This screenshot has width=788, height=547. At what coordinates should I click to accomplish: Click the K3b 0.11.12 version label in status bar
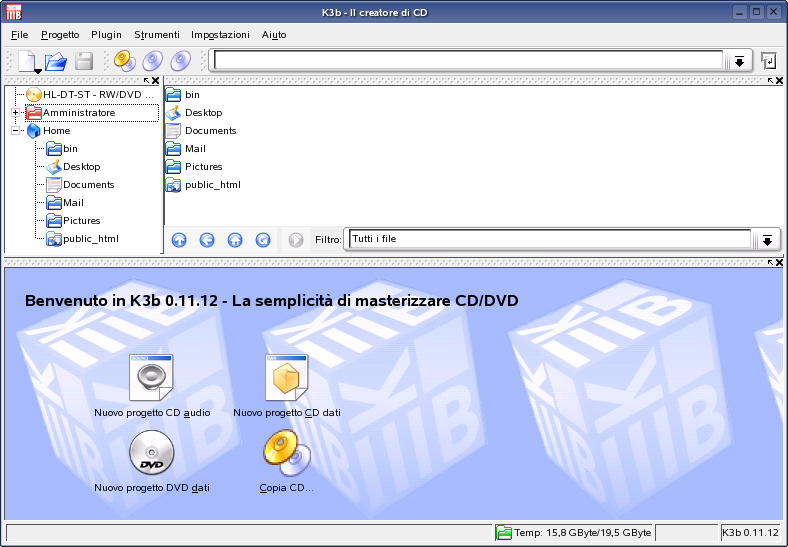click(750, 532)
